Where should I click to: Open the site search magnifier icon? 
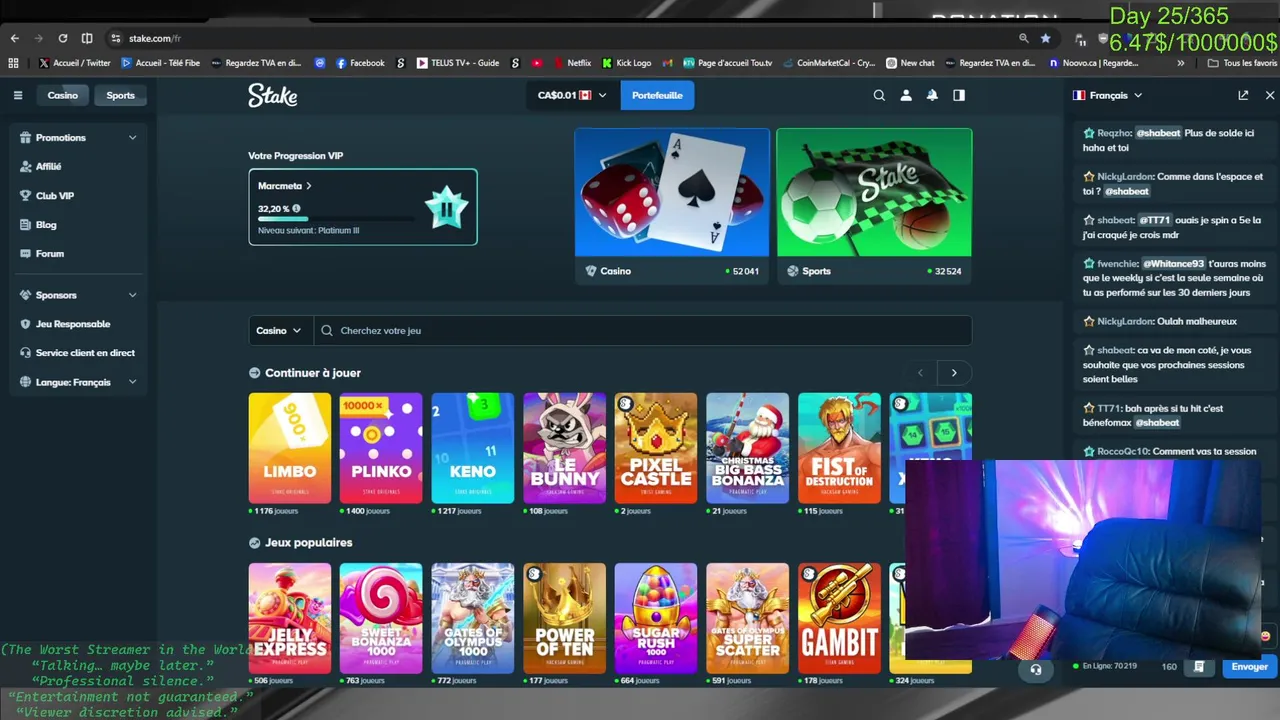tap(879, 95)
